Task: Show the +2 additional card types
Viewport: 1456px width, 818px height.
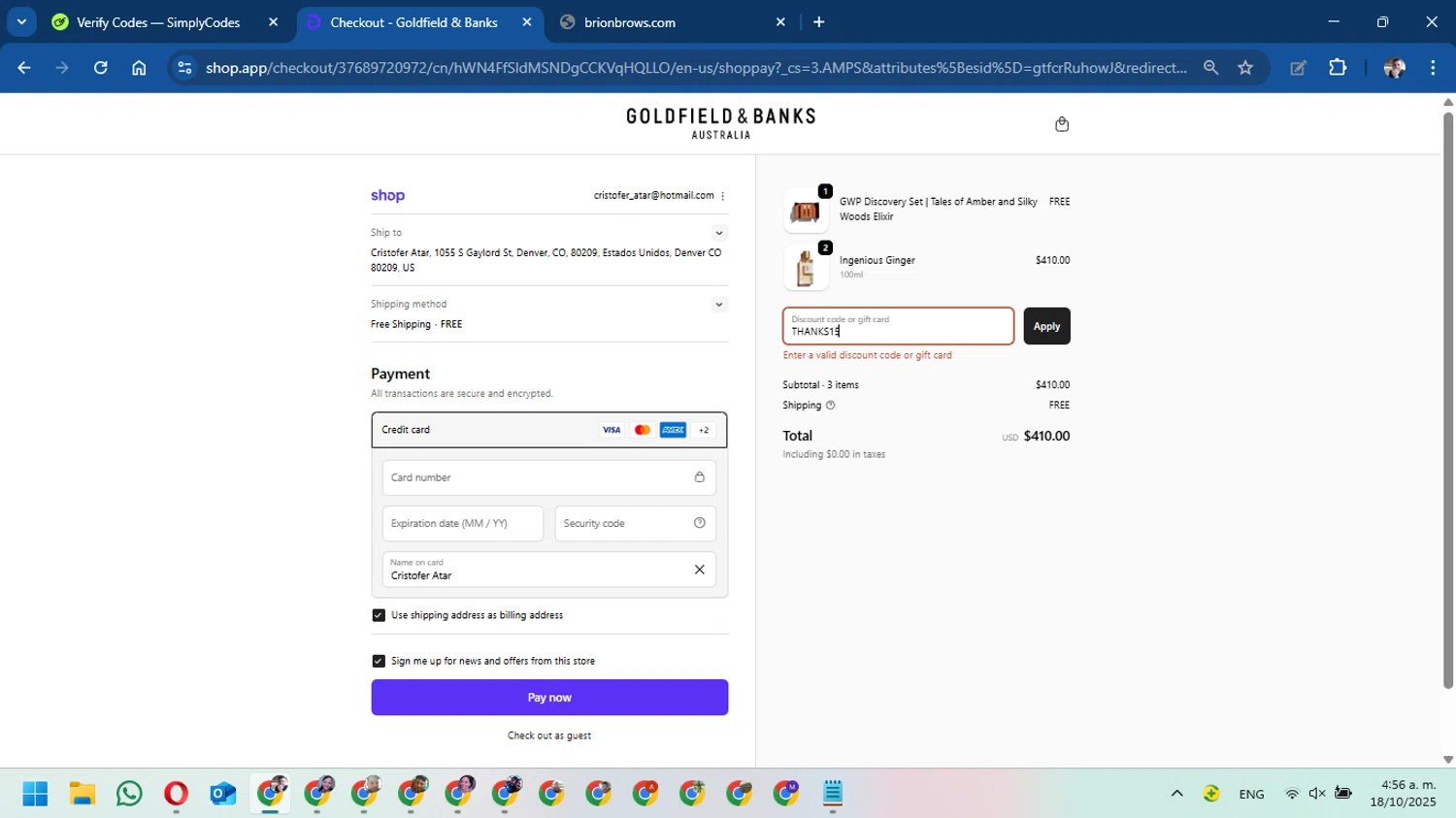Action: [704, 430]
